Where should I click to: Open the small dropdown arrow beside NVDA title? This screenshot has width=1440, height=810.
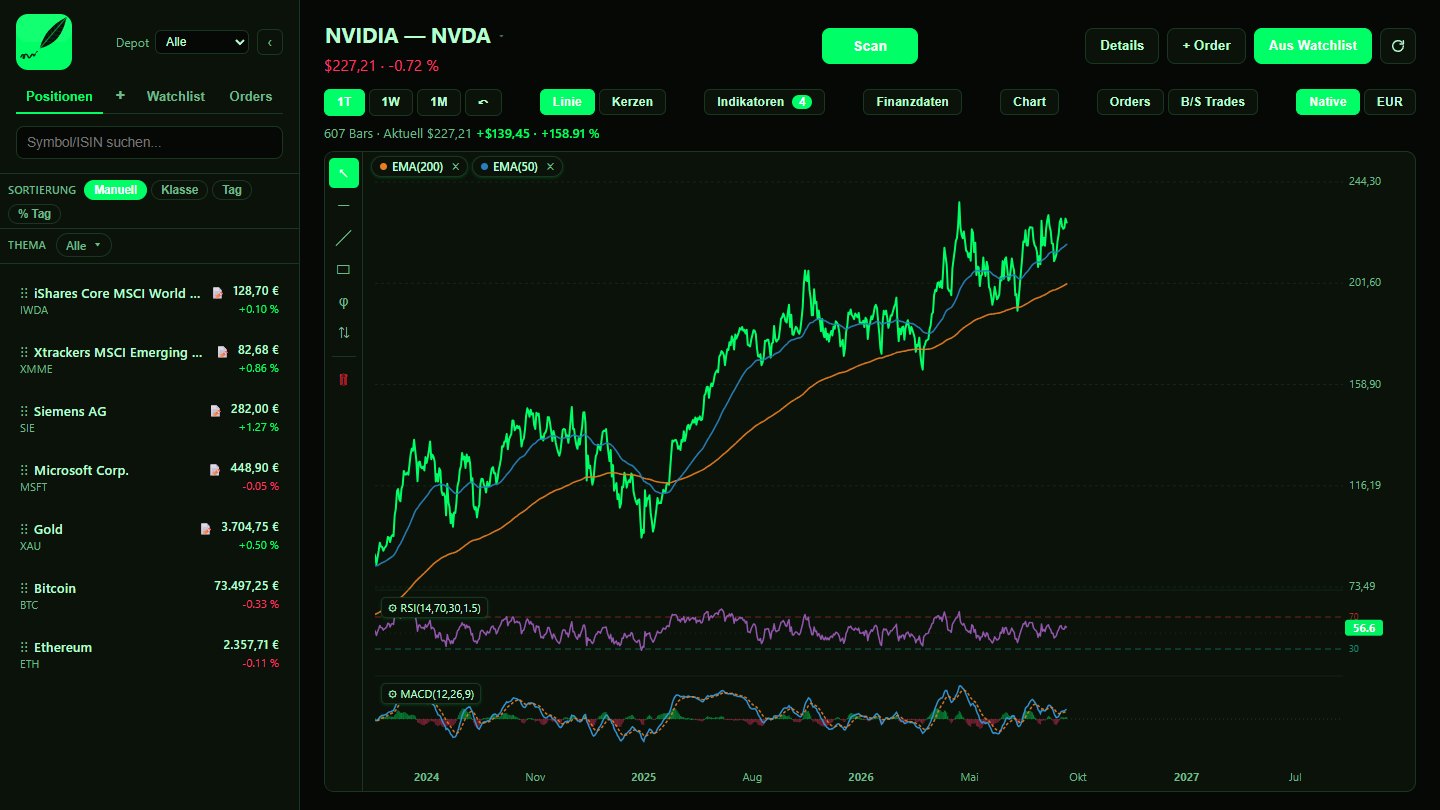pyautogui.click(x=502, y=37)
